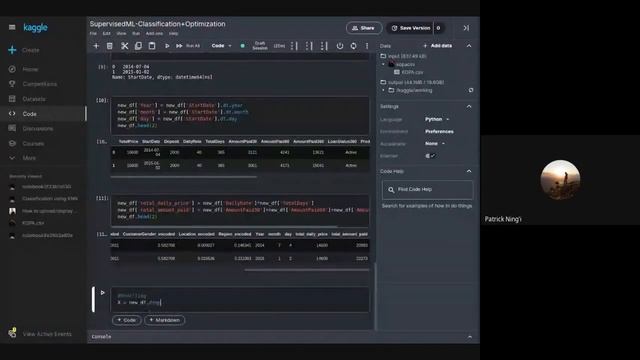Viewport: 640px width, 360px height.
Task: Restart session with the refresh icon
Action: [x=353, y=46]
